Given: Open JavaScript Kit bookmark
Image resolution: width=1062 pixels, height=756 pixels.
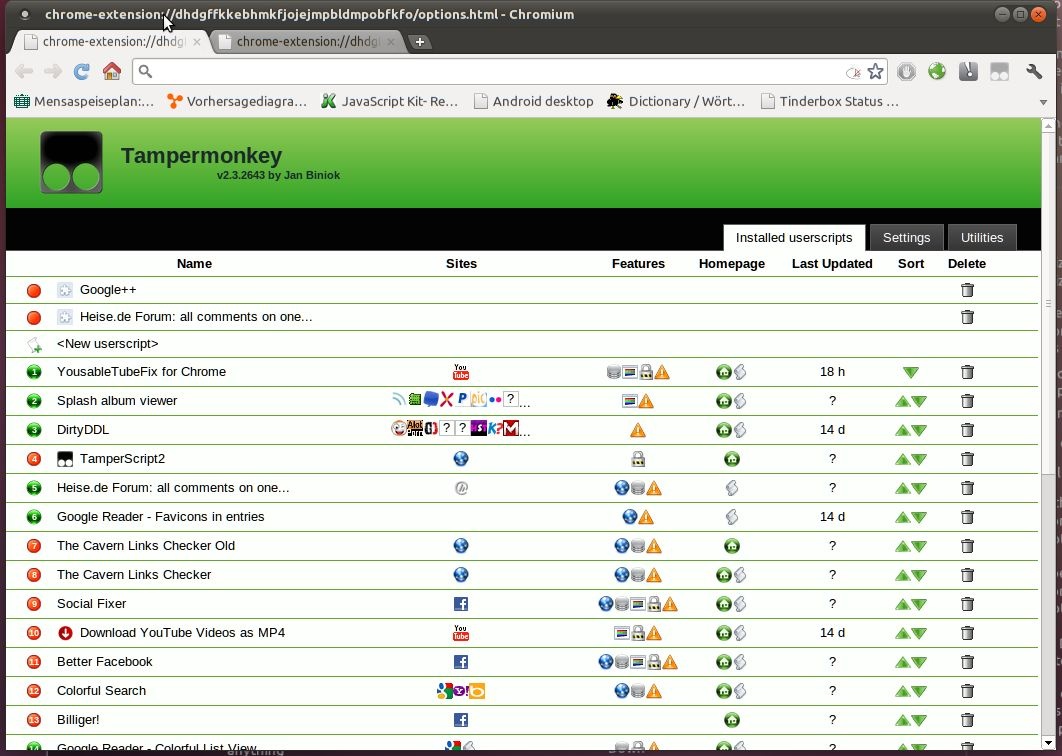Looking at the screenshot, I should click(389, 102).
